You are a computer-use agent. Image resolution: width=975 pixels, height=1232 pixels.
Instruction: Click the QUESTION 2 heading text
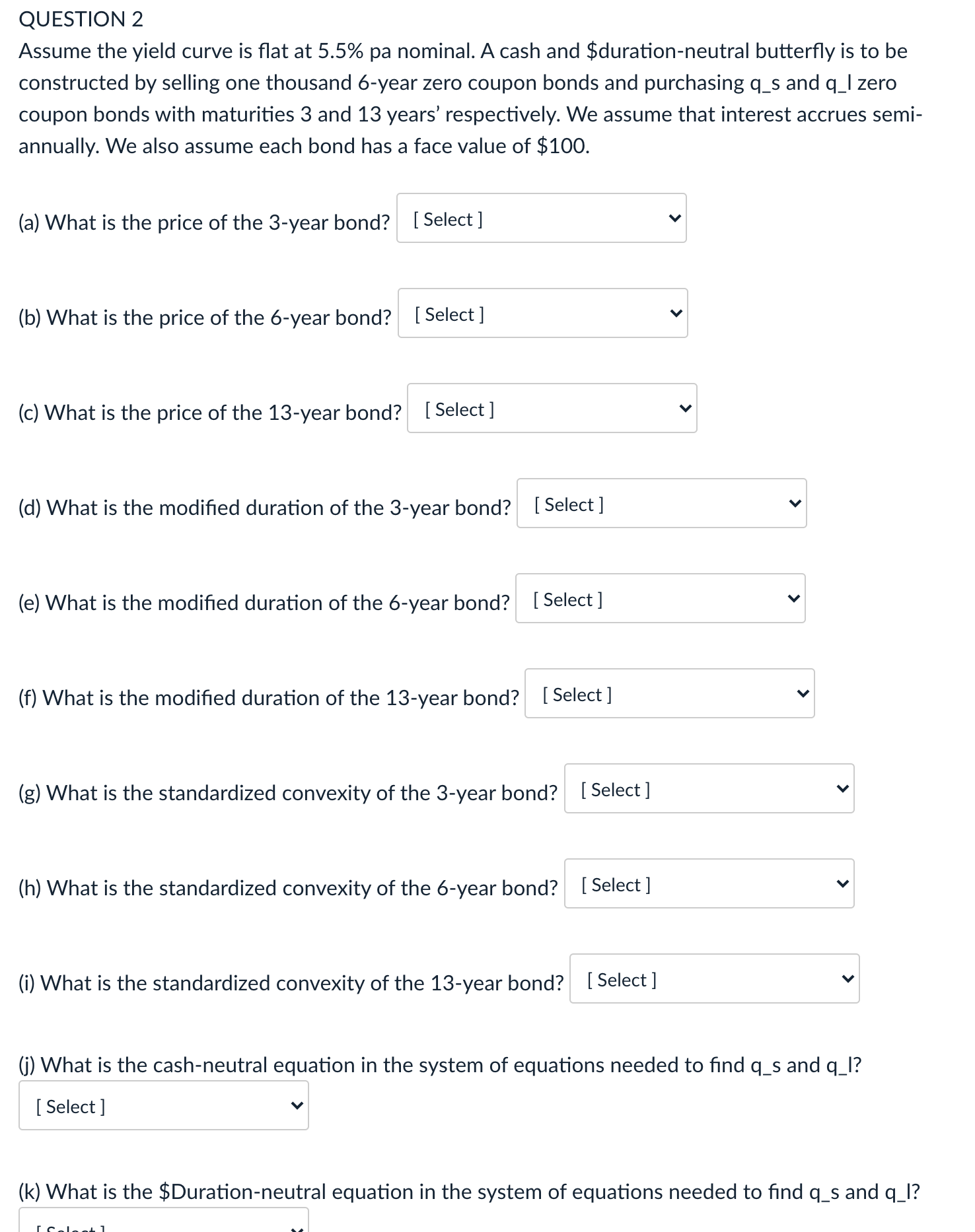(81, 20)
